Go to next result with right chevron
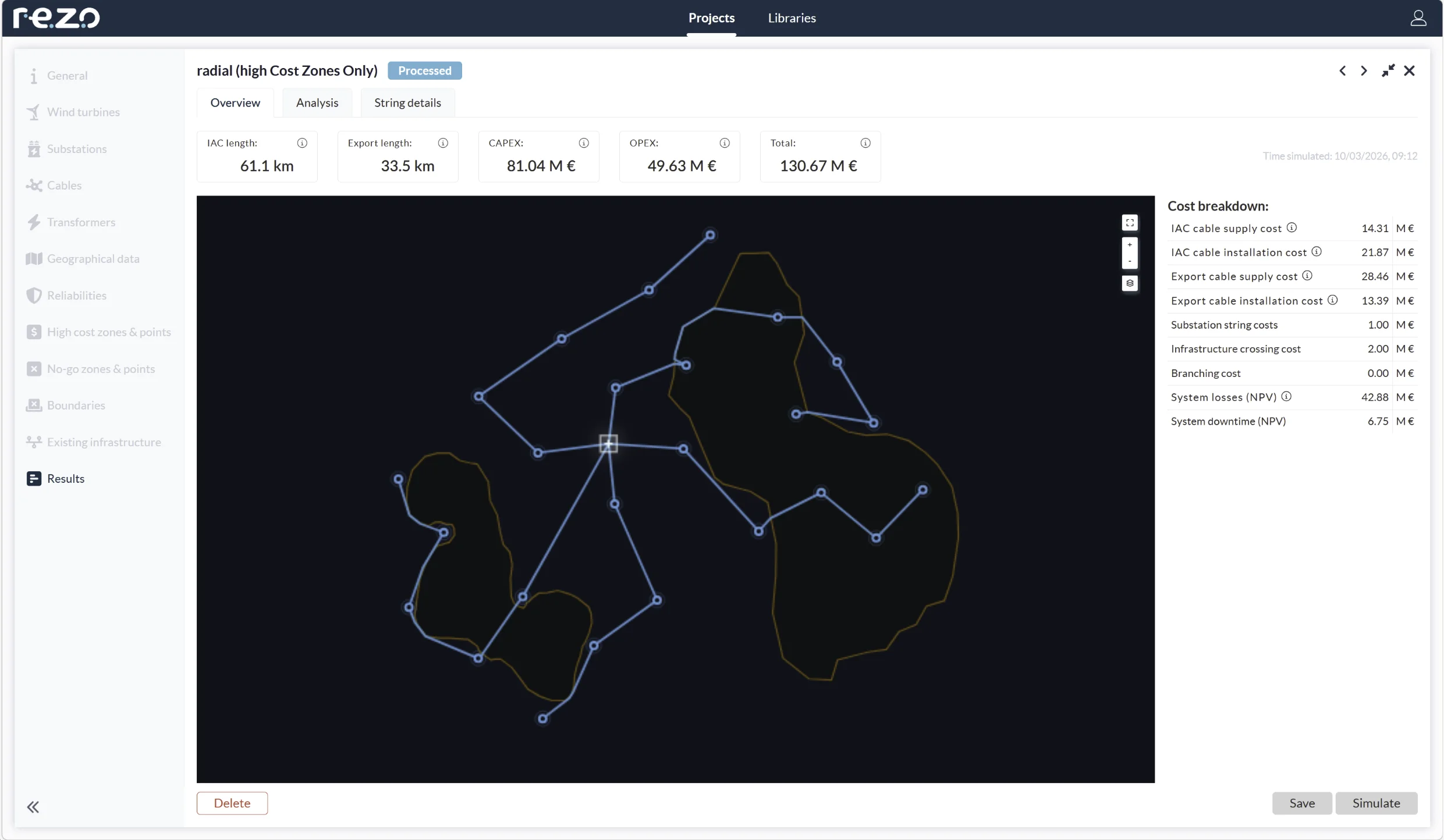Screen dimensions: 1444x840 tap(1364, 71)
